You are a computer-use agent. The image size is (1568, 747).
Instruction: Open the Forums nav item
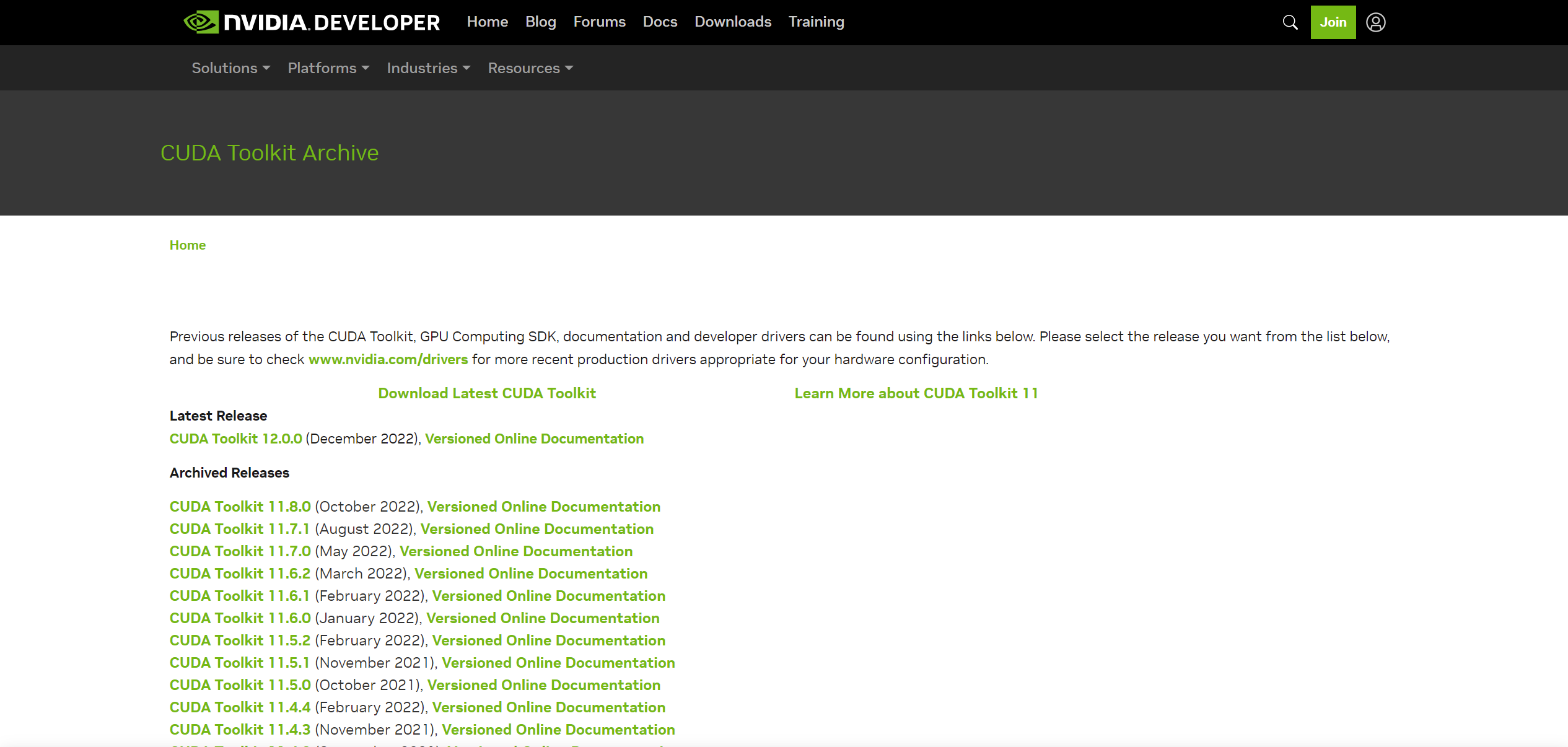(600, 22)
